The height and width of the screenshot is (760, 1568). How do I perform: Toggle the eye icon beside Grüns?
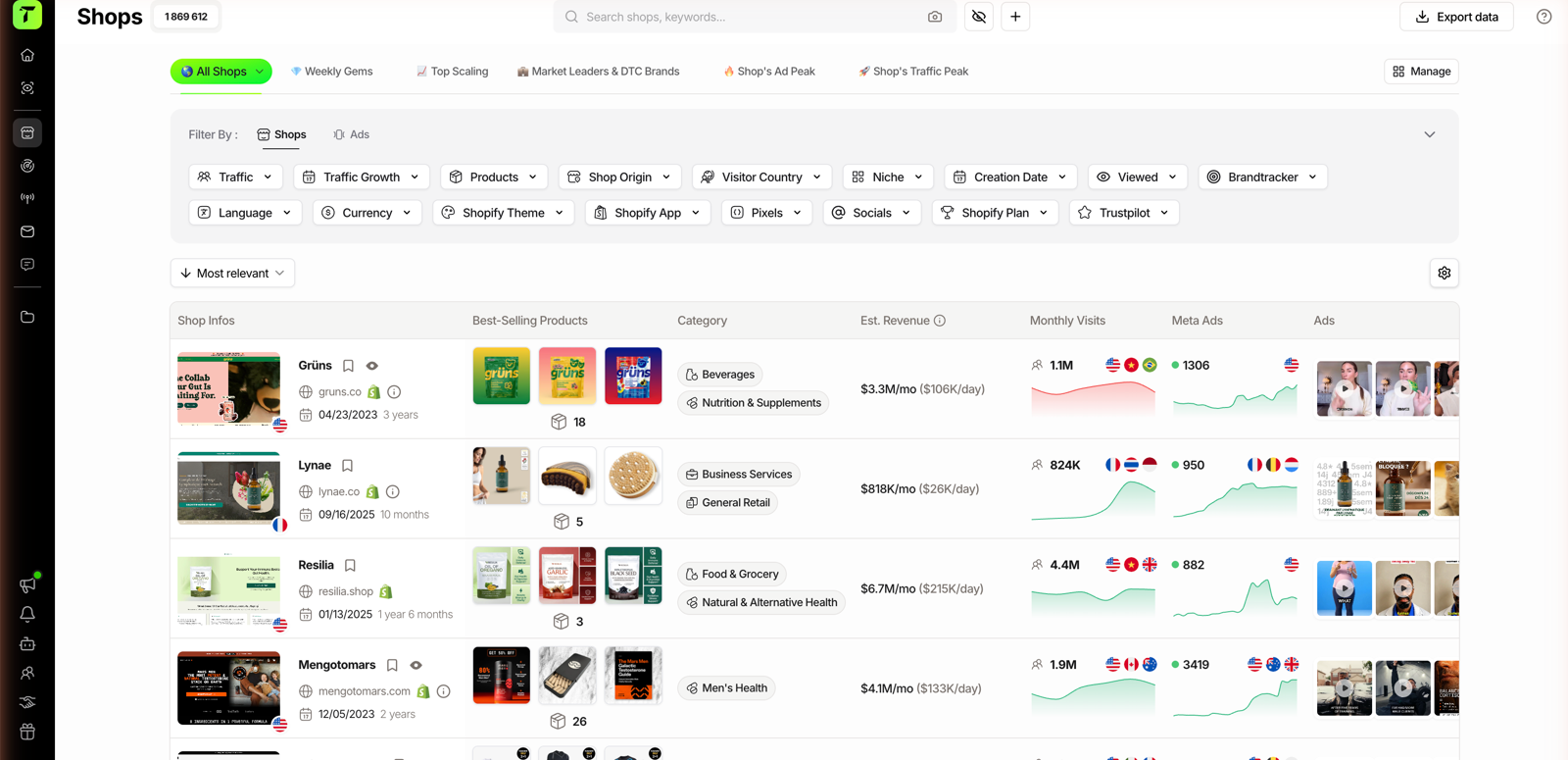[x=372, y=366]
